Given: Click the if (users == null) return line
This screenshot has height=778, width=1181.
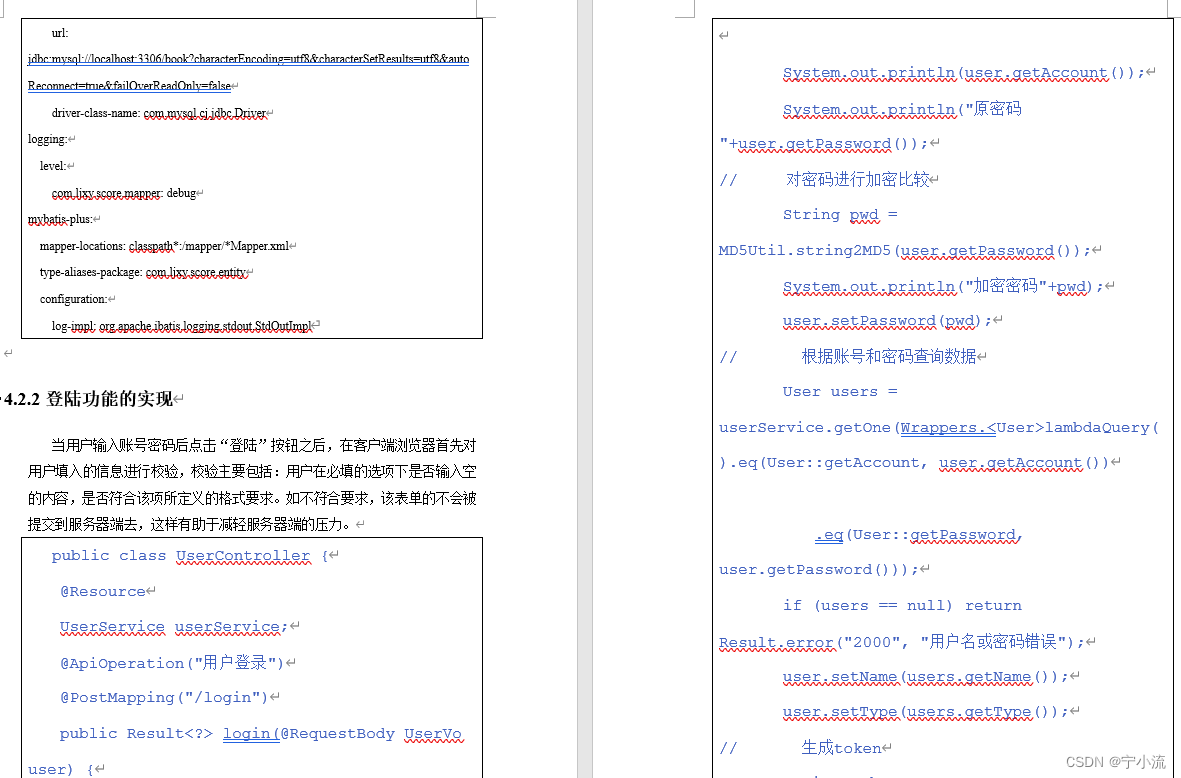Looking at the screenshot, I should (x=902, y=606).
